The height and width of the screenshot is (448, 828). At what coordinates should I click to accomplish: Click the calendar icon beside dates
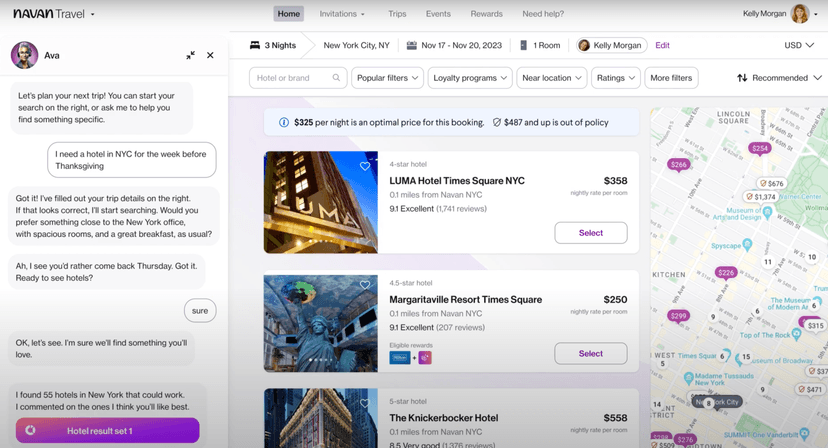(412, 45)
